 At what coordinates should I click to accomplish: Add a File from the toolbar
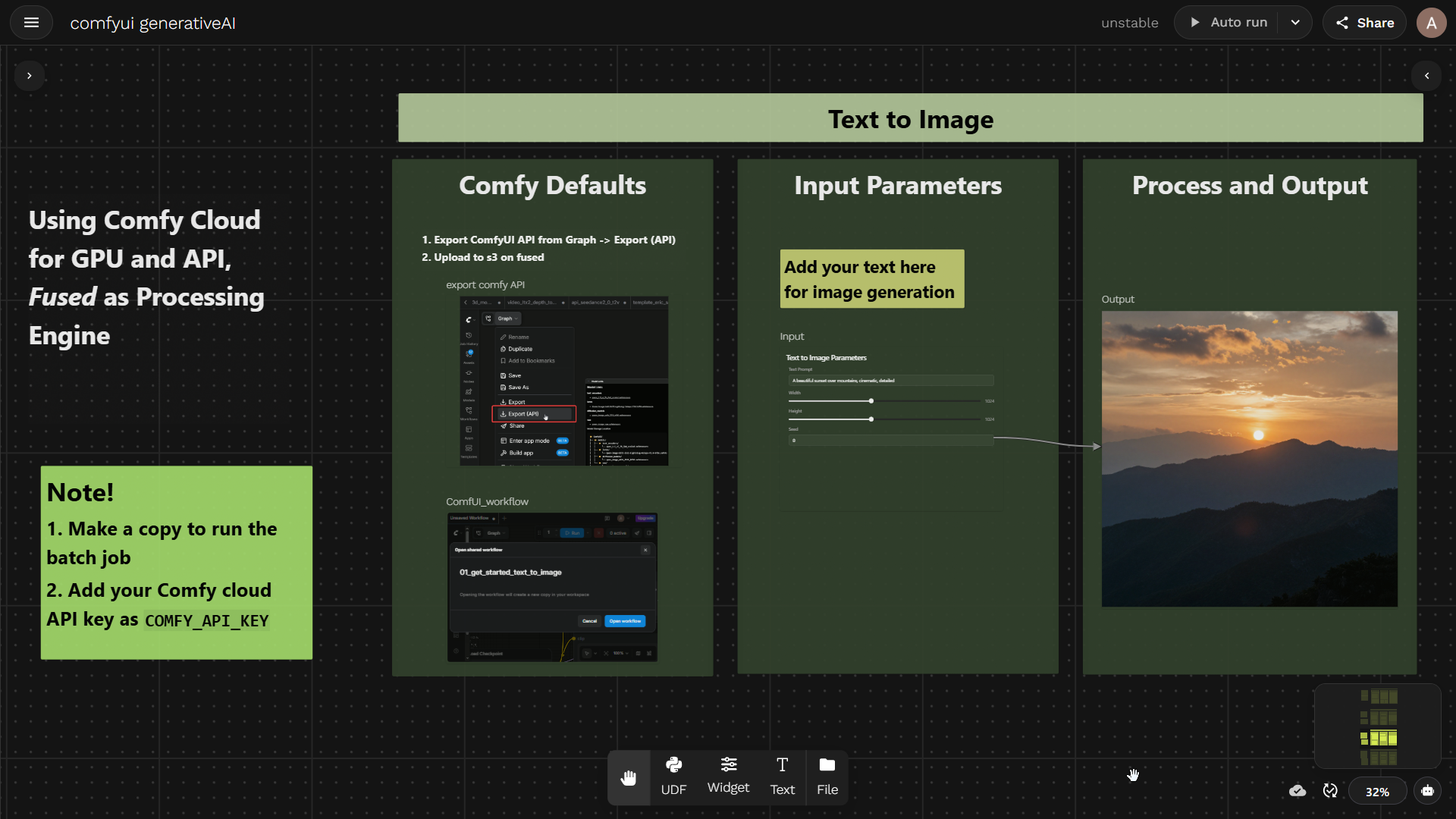coord(827,777)
